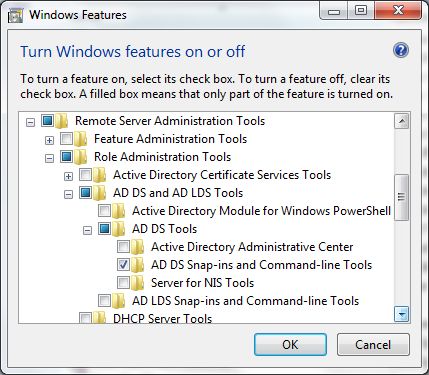Collapse the AD DS and AD LDS Tools node
Viewport: 429px width, 375px height.
68,194
